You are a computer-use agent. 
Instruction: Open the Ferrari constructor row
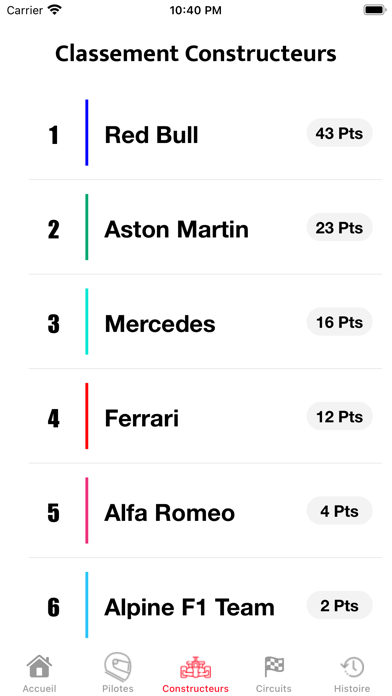coord(206,416)
